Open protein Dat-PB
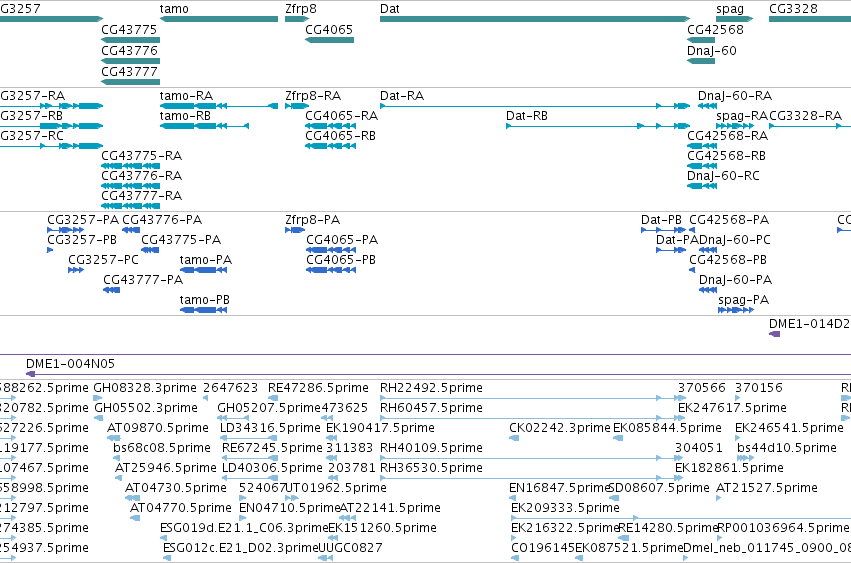851x563 pixels. click(661, 220)
